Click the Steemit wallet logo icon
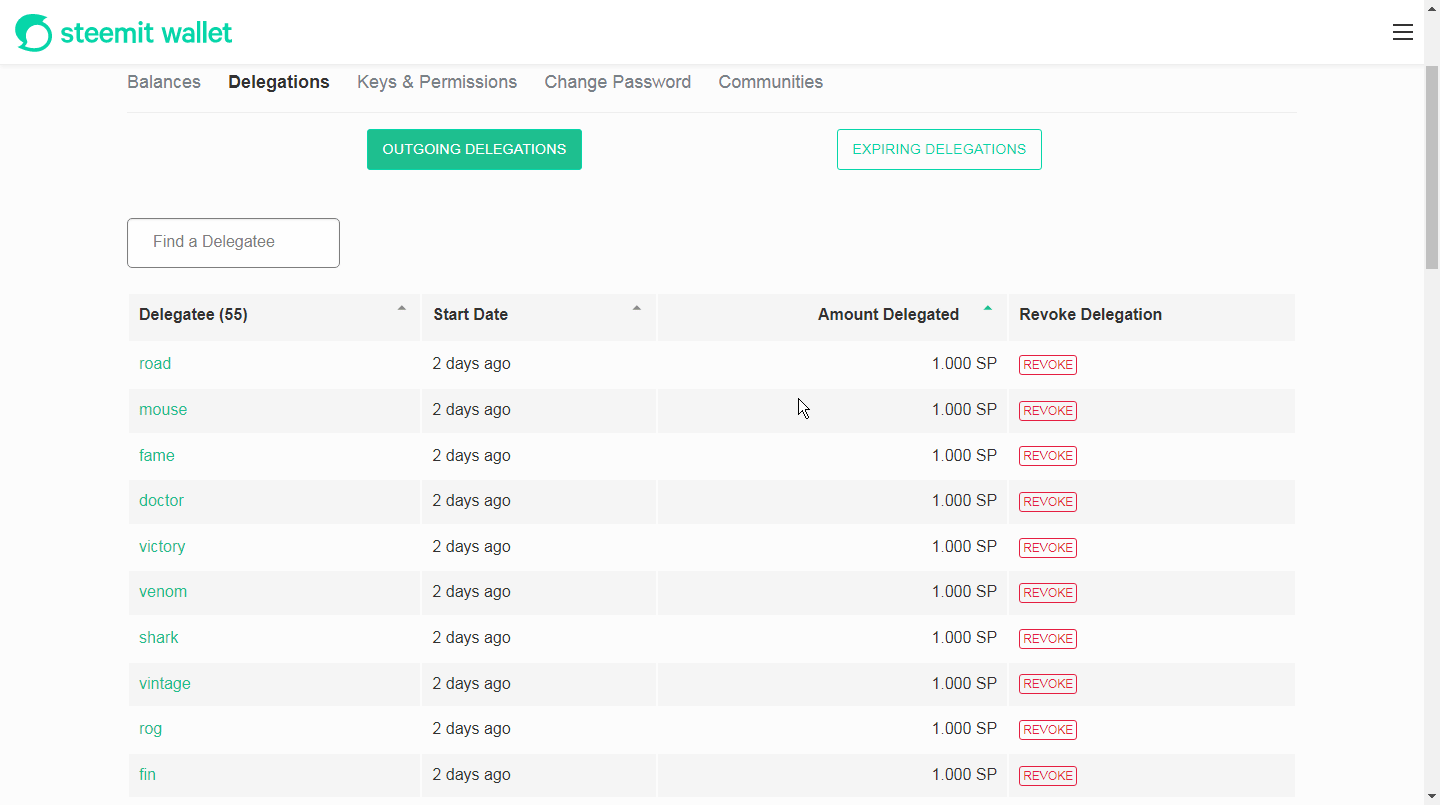Viewport: 1440px width, 805px height. (x=33, y=33)
